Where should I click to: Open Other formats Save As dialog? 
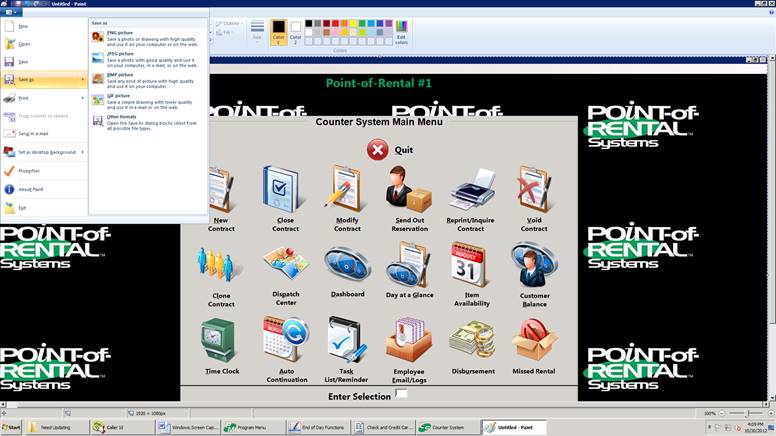click(147, 123)
